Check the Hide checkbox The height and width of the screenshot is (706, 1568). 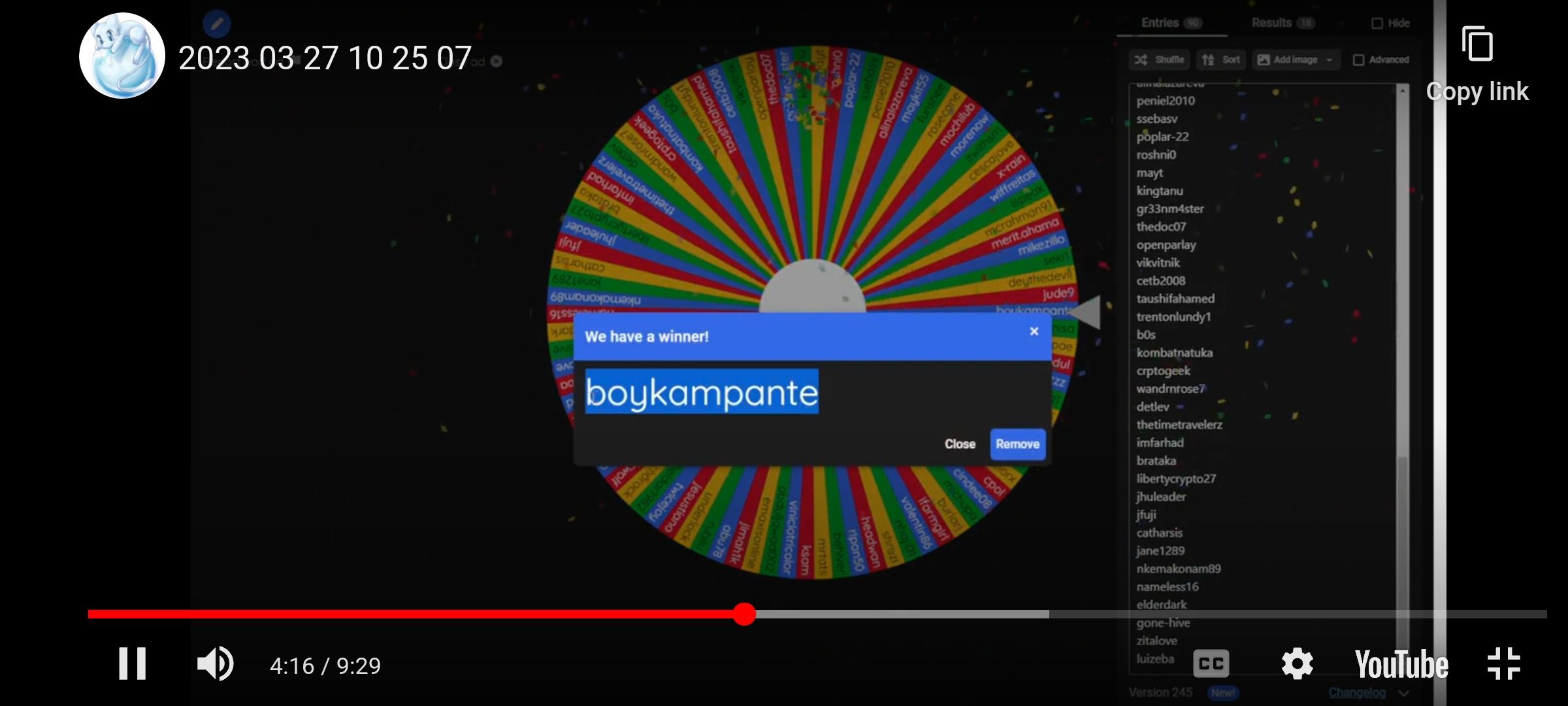point(1377,23)
